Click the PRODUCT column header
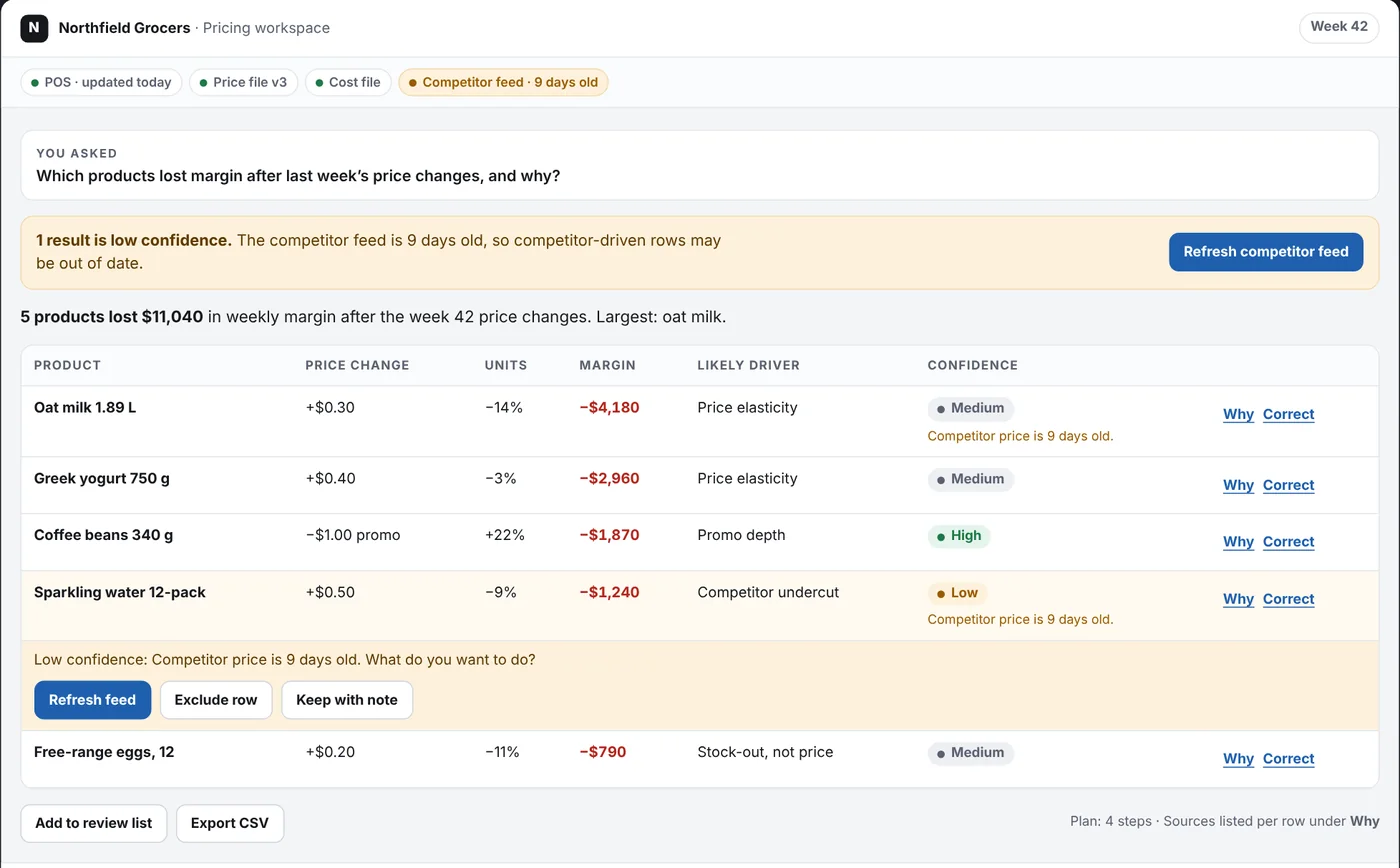Viewport: 1400px width, 868px height. pos(67,365)
